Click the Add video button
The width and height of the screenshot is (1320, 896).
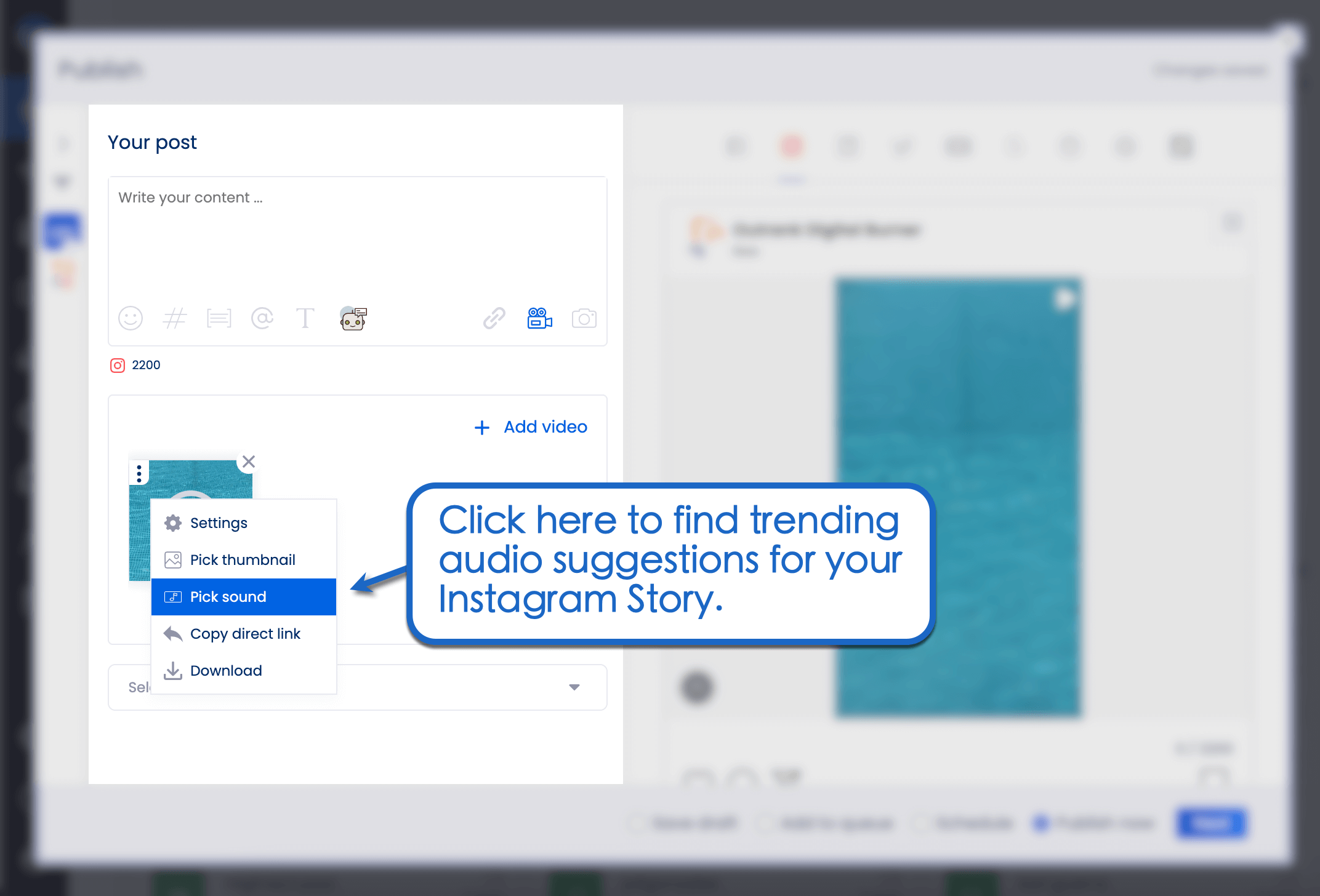(530, 426)
